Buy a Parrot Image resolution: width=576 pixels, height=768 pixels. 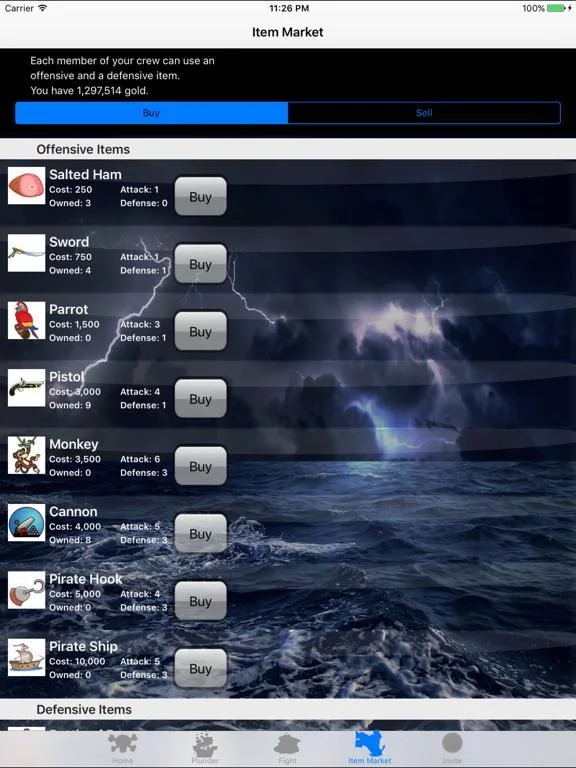tap(201, 331)
